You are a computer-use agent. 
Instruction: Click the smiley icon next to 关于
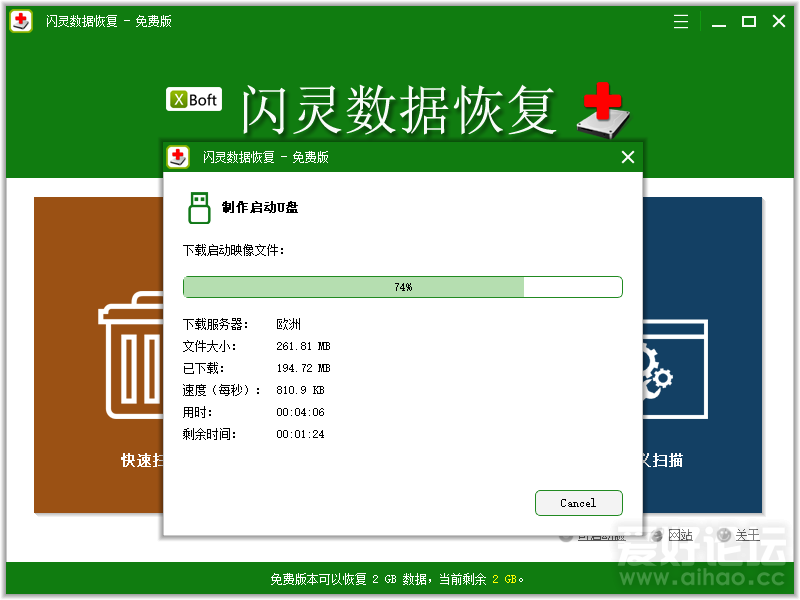(723, 535)
